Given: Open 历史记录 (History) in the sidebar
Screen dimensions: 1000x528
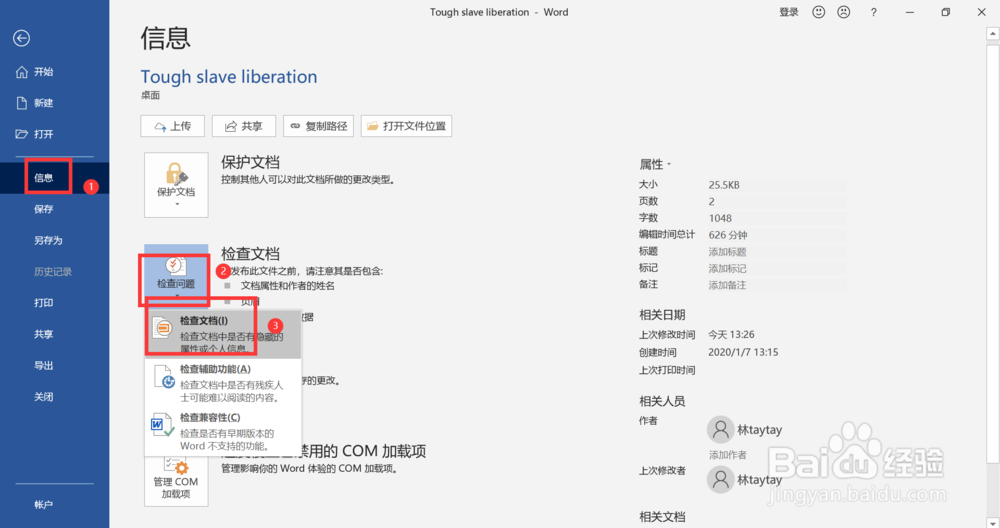Looking at the screenshot, I should [55, 272].
